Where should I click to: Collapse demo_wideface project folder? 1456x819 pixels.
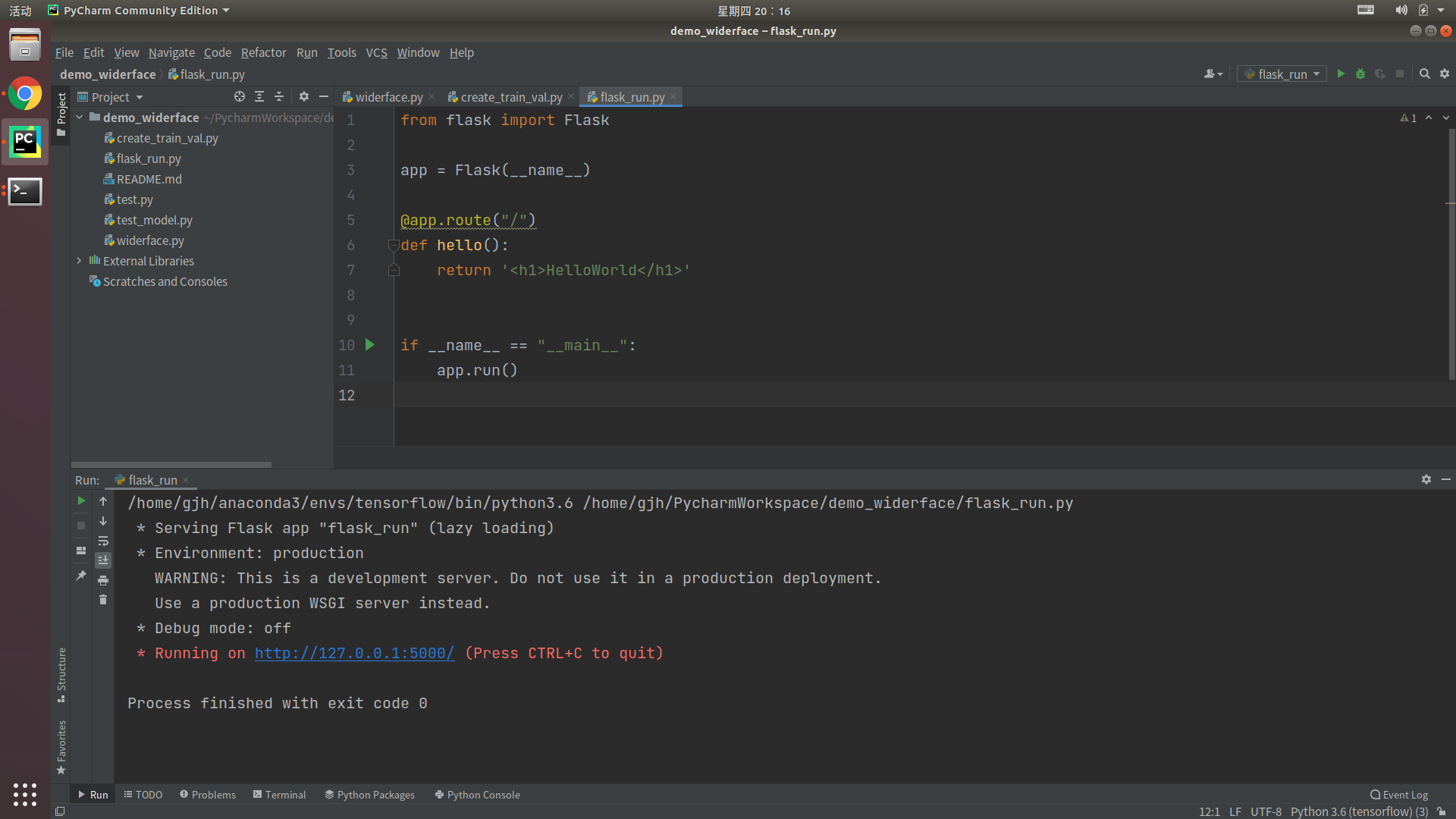tap(80, 117)
